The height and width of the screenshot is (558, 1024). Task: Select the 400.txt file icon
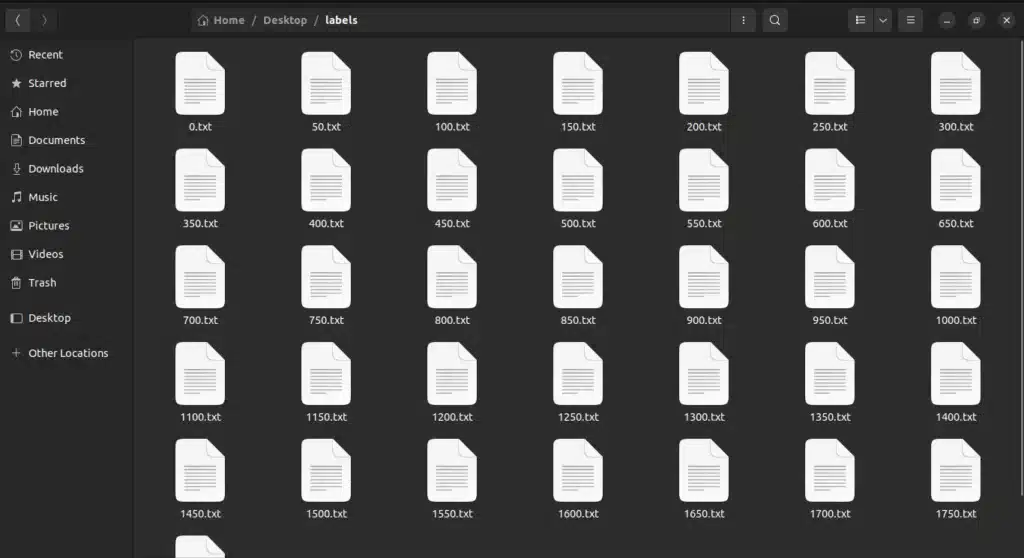pyautogui.click(x=326, y=180)
